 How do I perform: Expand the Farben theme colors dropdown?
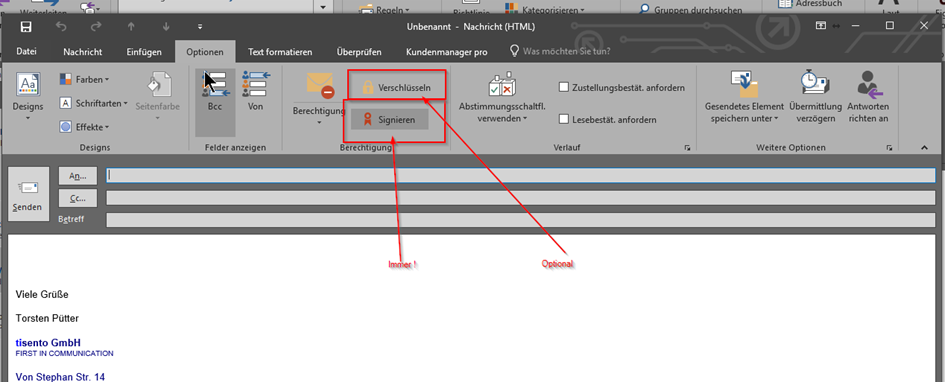click(84, 80)
